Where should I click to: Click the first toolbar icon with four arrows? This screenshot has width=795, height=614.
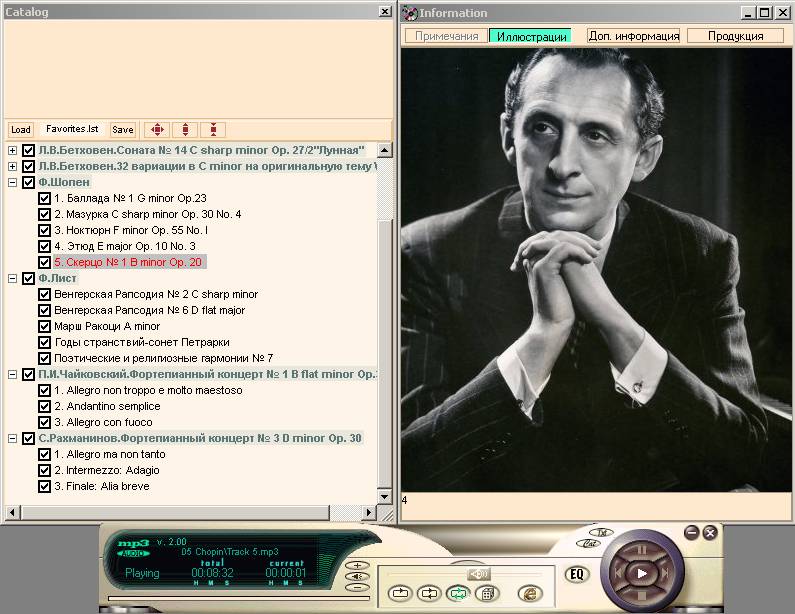click(x=156, y=130)
